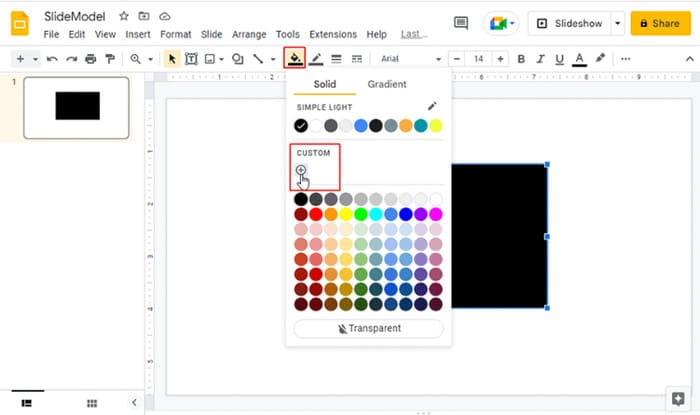Click the text color A icon
700x415 pixels.
click(x=579, y=59)
